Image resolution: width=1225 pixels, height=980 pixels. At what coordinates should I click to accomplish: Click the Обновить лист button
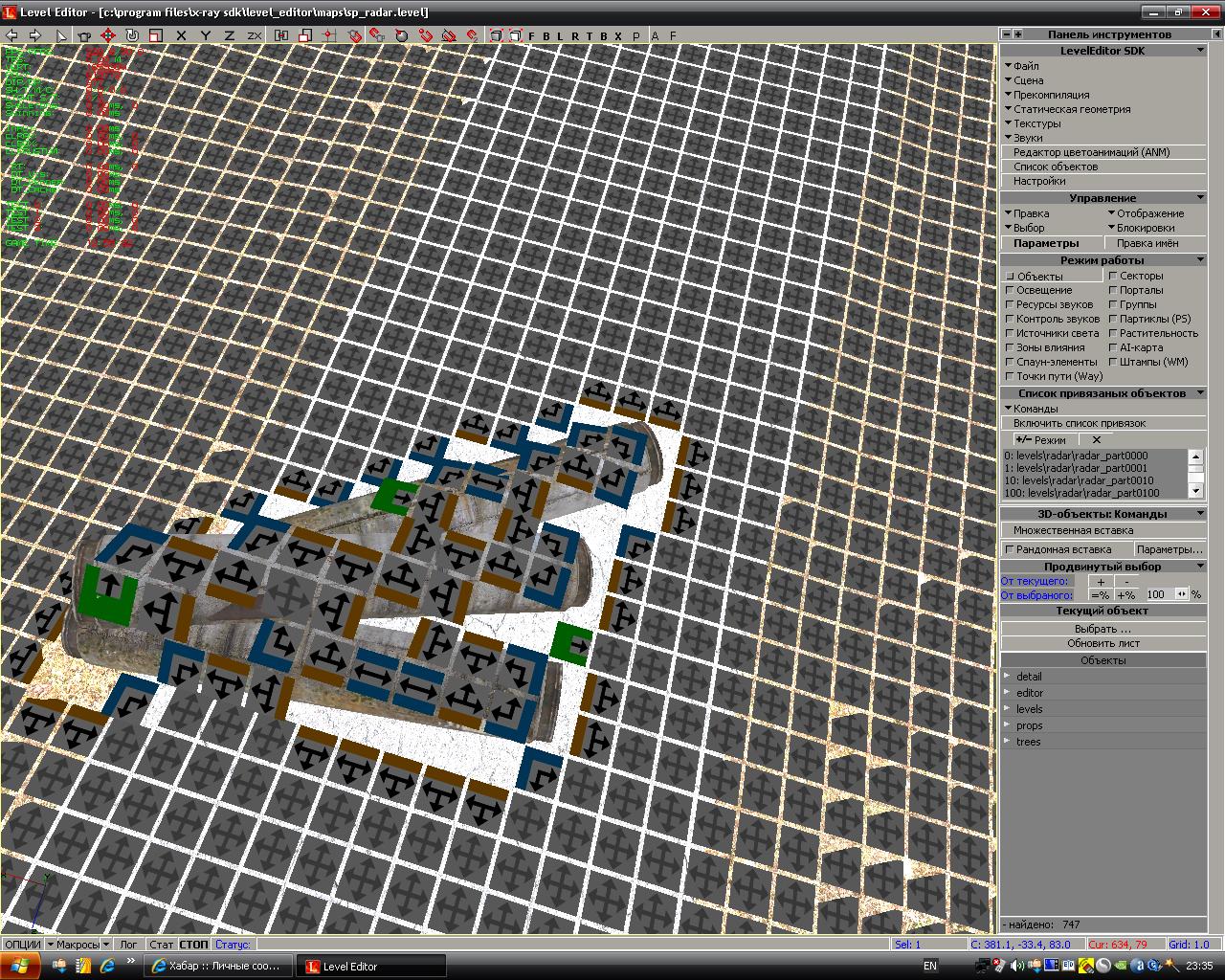1103,643
